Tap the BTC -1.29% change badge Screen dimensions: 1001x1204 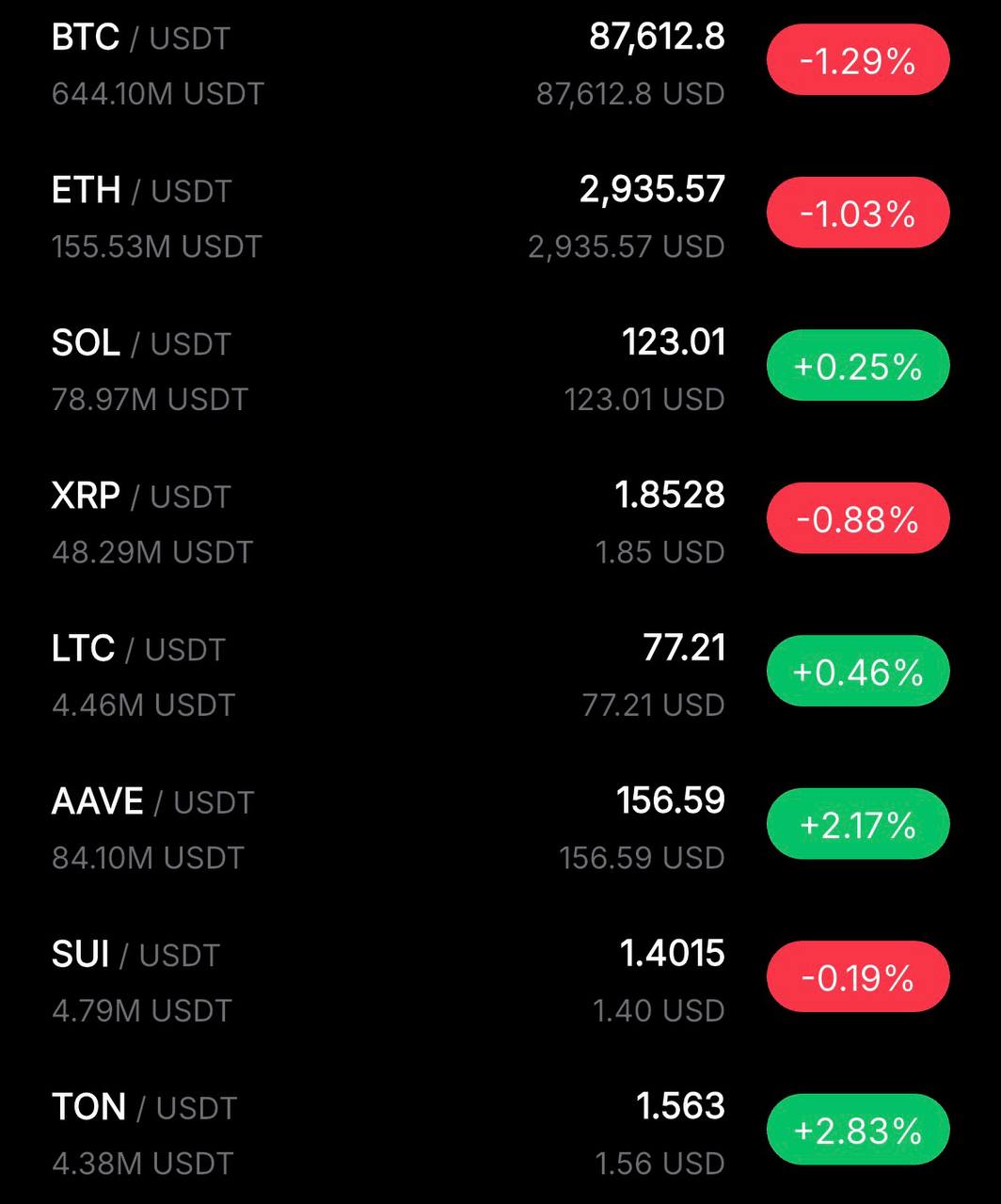857,61
